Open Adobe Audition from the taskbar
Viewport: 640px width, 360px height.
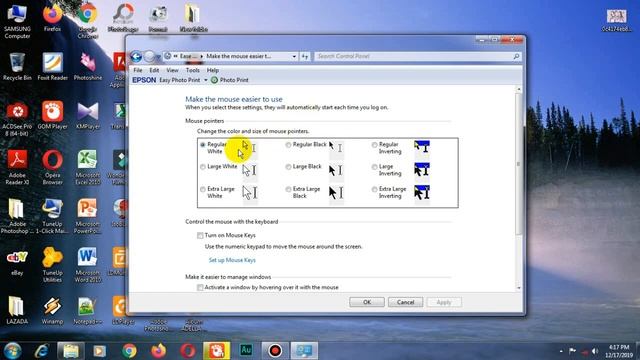pyautogui.click(x=246, y=351)
